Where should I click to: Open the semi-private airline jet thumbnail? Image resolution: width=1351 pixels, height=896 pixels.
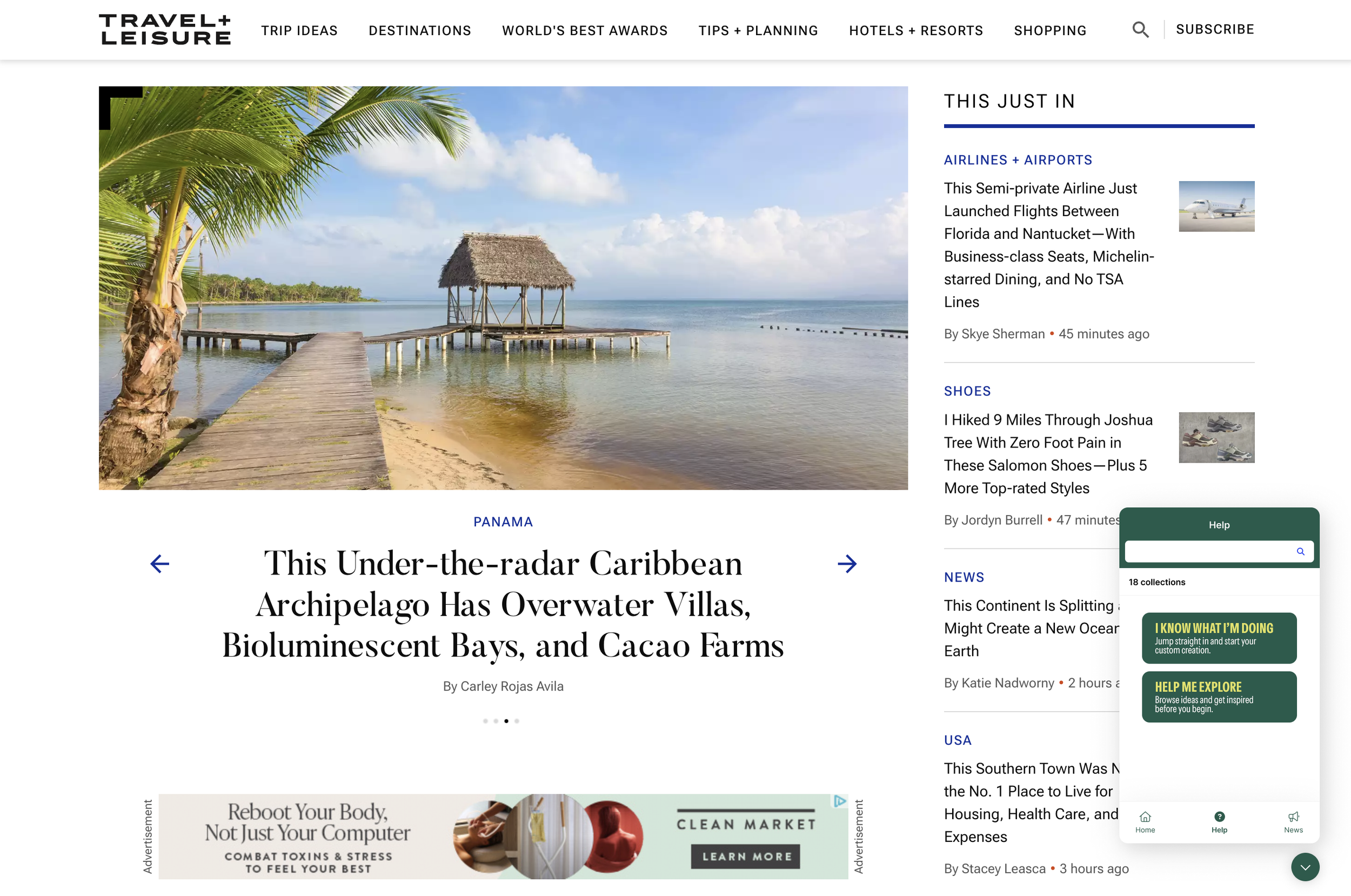pyautogui.click(x=1217, y=206)
